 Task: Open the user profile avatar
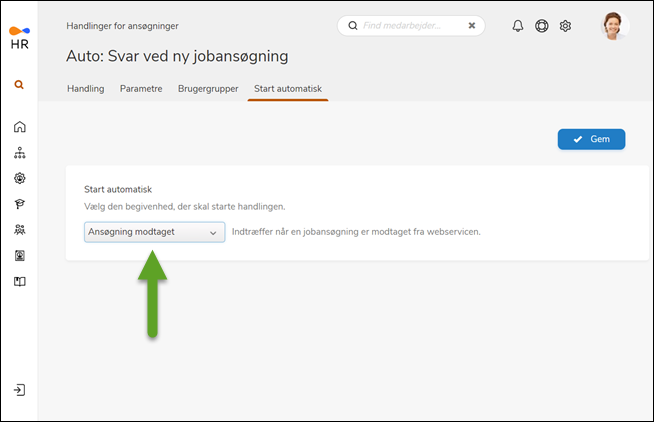[615, 26]
